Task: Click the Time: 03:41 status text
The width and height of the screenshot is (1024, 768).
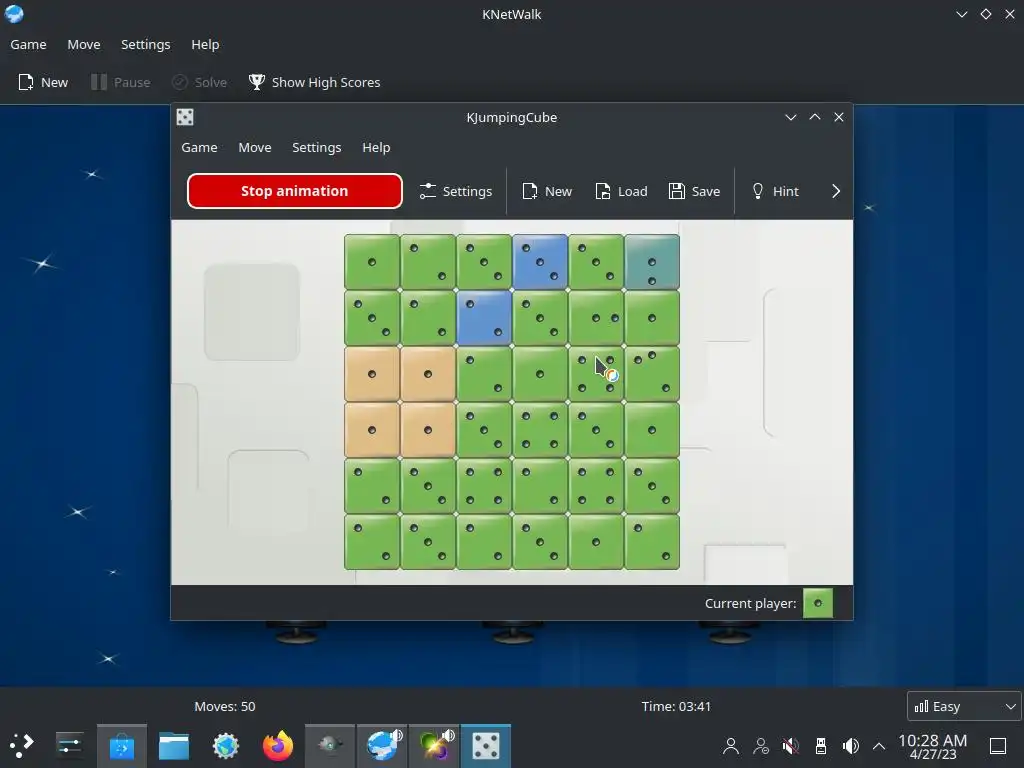Action: [x=676, y=706]
